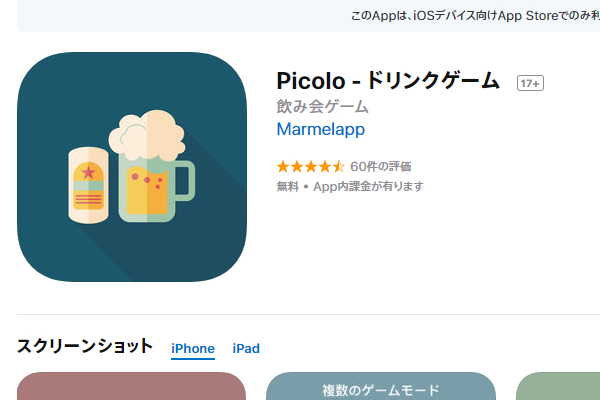Click the star rating icons
This screenshot has height=400, width=600.
(x=310, y=167)
